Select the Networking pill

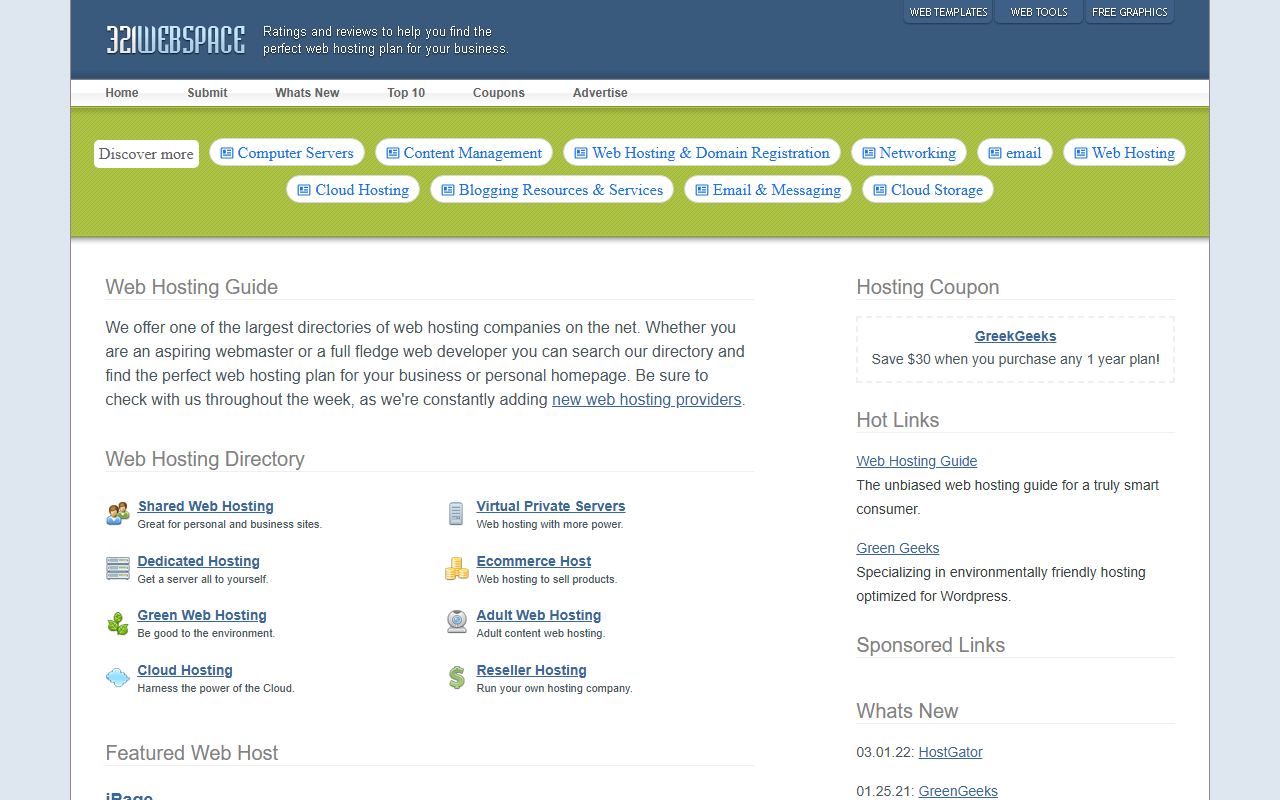pos(909,153)
